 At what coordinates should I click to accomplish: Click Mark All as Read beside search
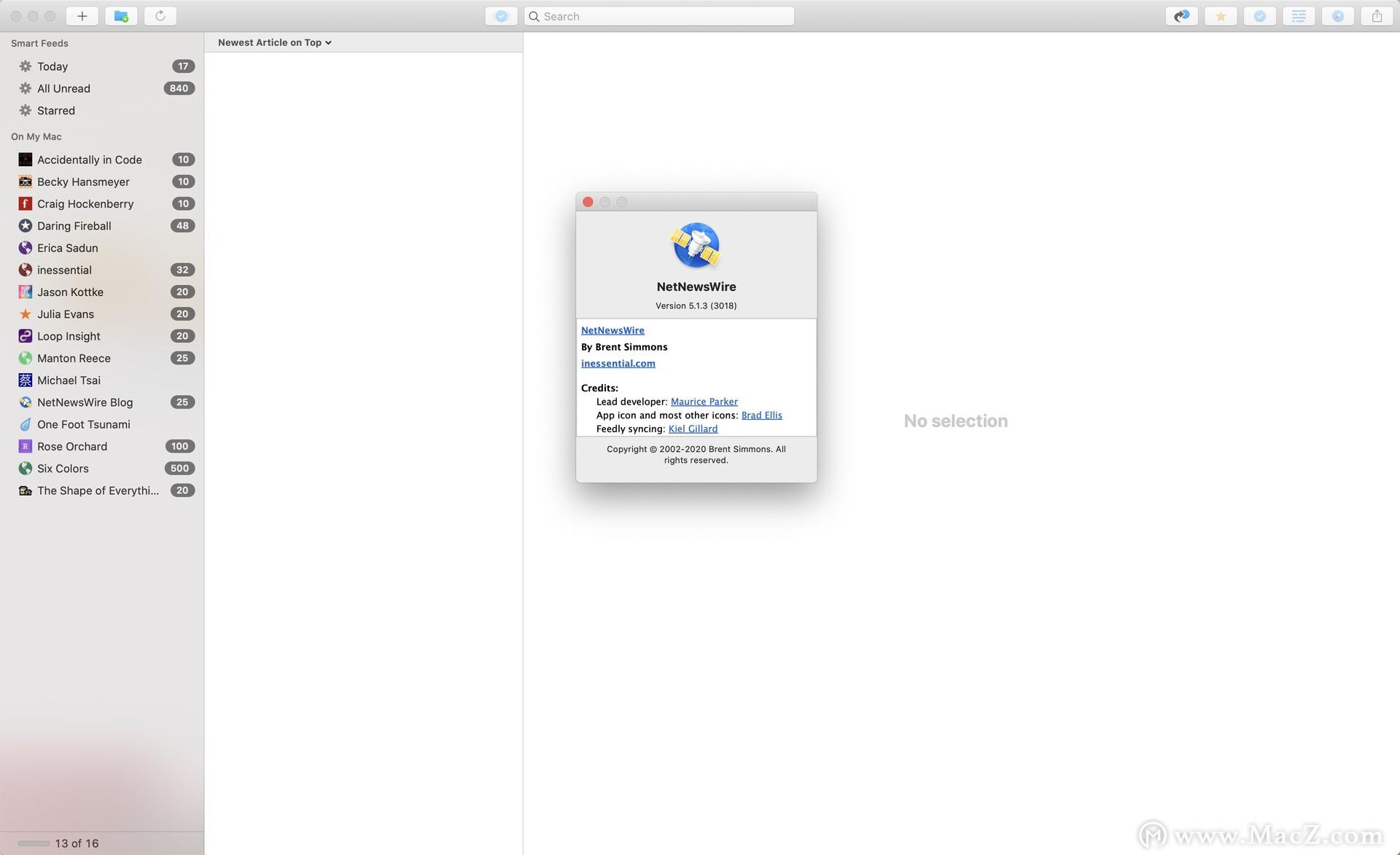click(501, 16)
